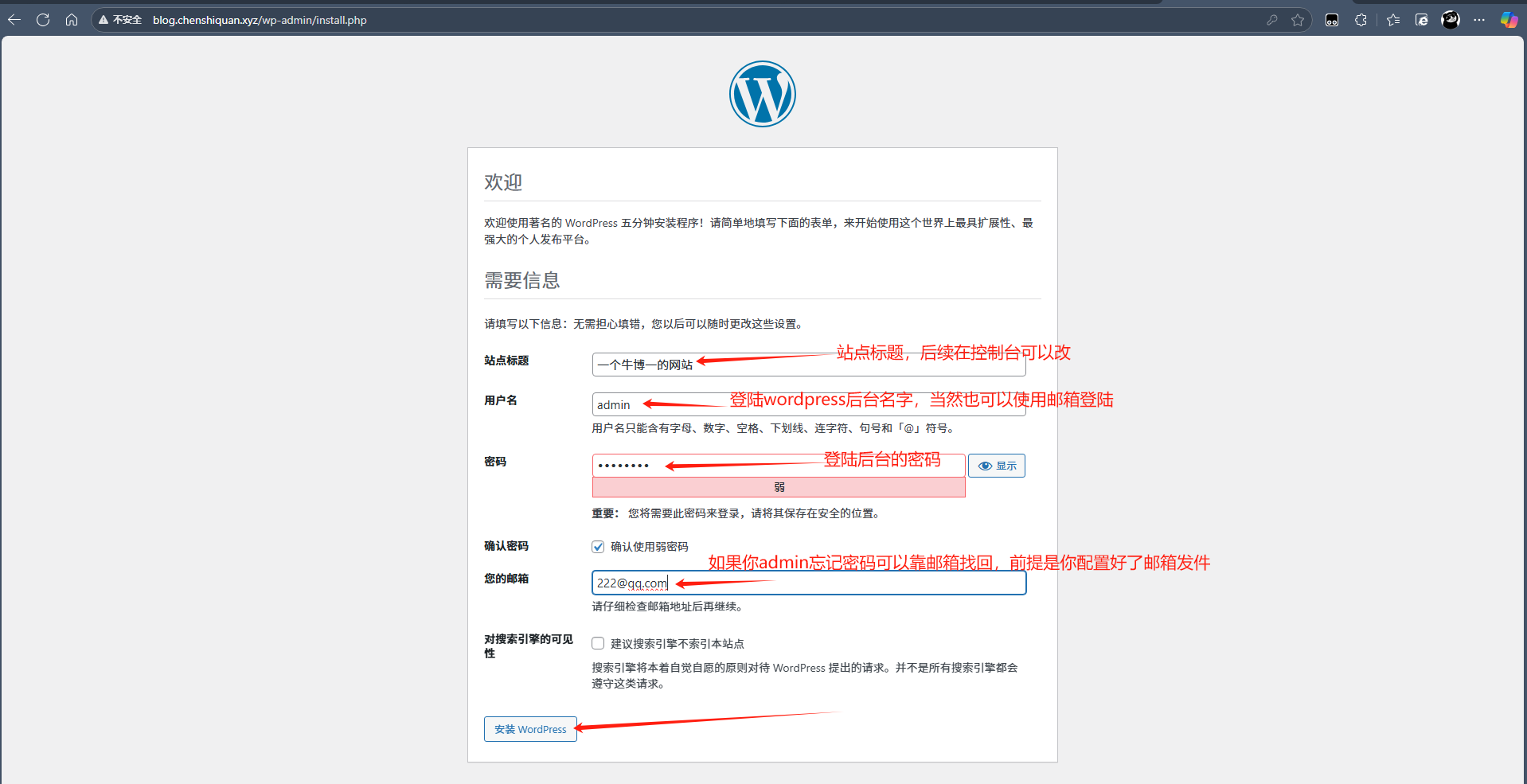Viewport: 1527px width, 784px height.
Task: Click the 您的邮箱 label
Action: click(506, 579)
